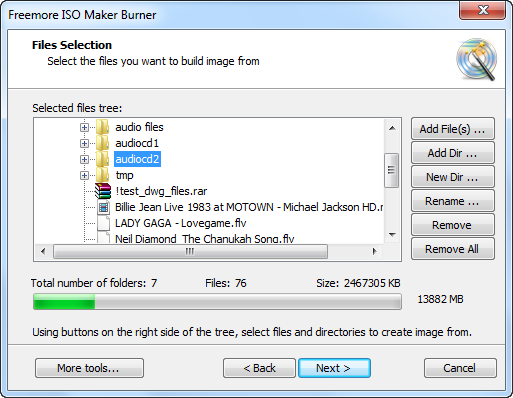Click the horizontal scrollbar right arrow
This screenshot has width=513, height=398.
tap(375, 251)
